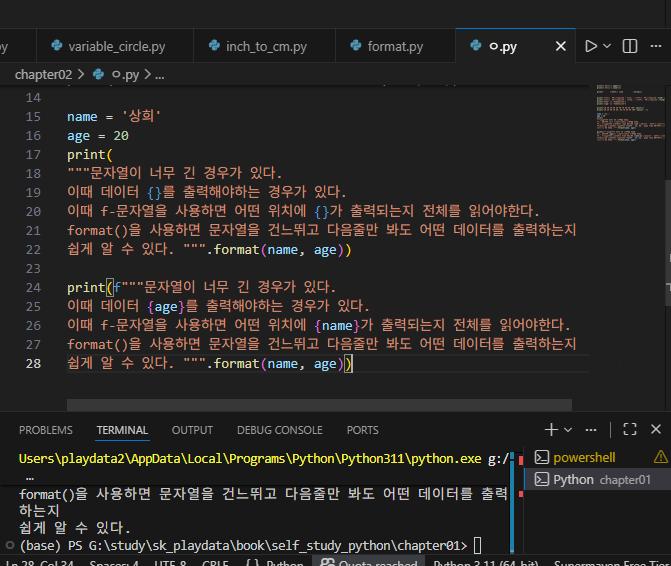
Task: Click Quota reached in status bar
Action: click(x=368, y=563)
